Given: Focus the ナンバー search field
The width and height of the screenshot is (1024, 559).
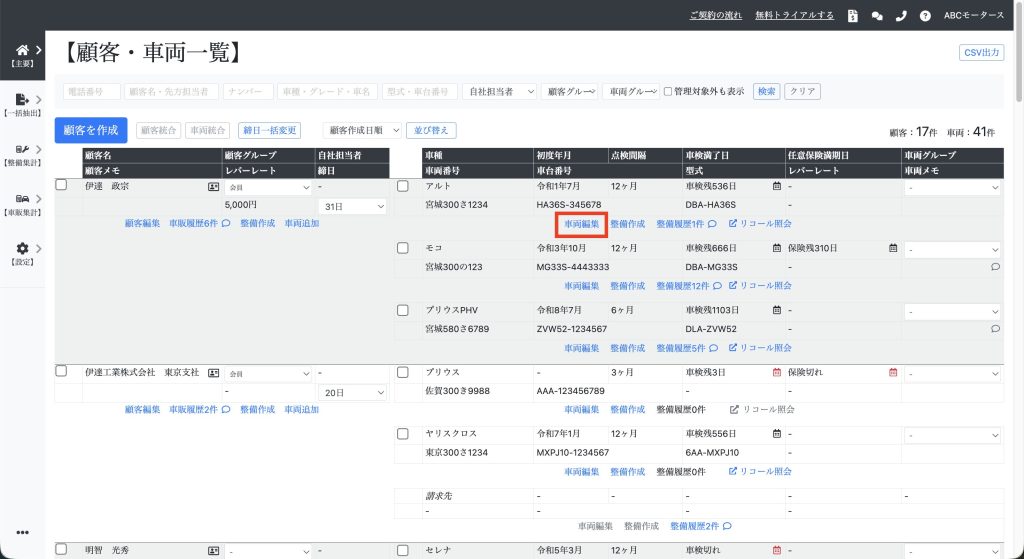Looking at the screenshot, I should coord(248,91).
